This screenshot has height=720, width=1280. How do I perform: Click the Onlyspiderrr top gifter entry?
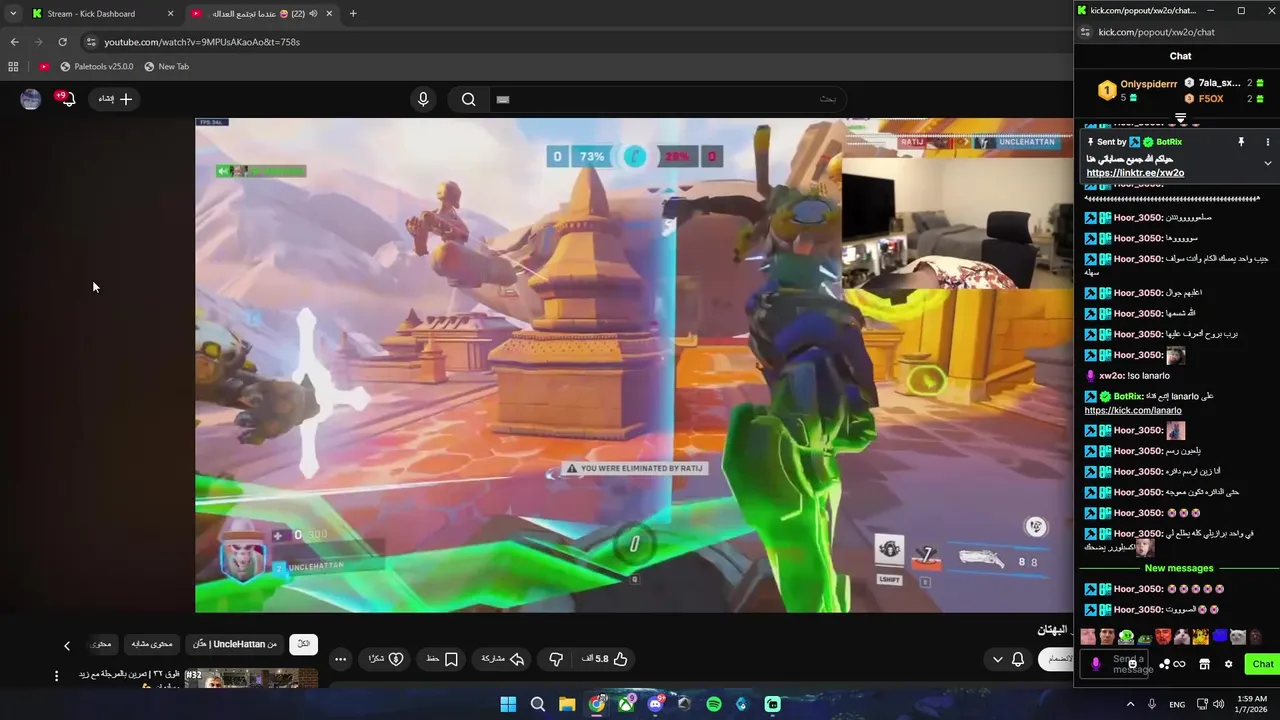click(x=1138, y=90)
